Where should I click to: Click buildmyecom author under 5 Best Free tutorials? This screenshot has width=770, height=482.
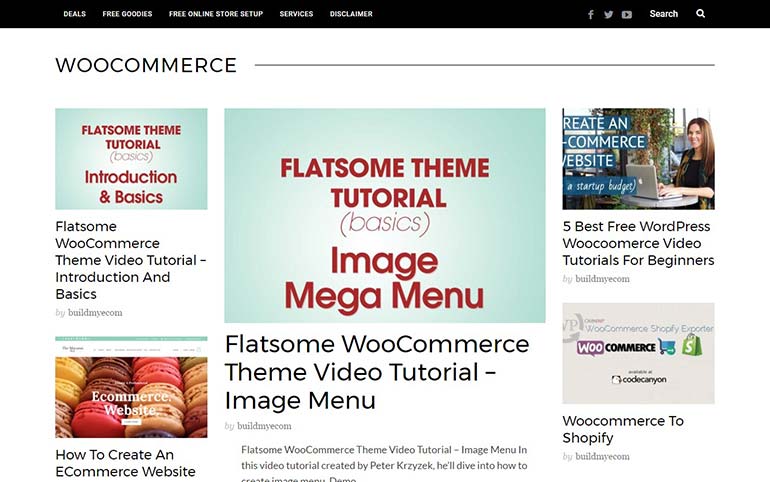point(602,279)
